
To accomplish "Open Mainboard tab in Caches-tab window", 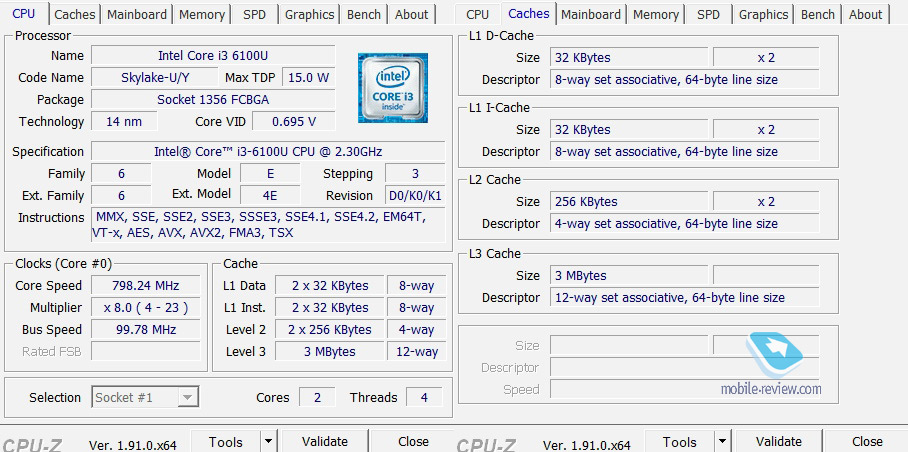I will point(591,14).
